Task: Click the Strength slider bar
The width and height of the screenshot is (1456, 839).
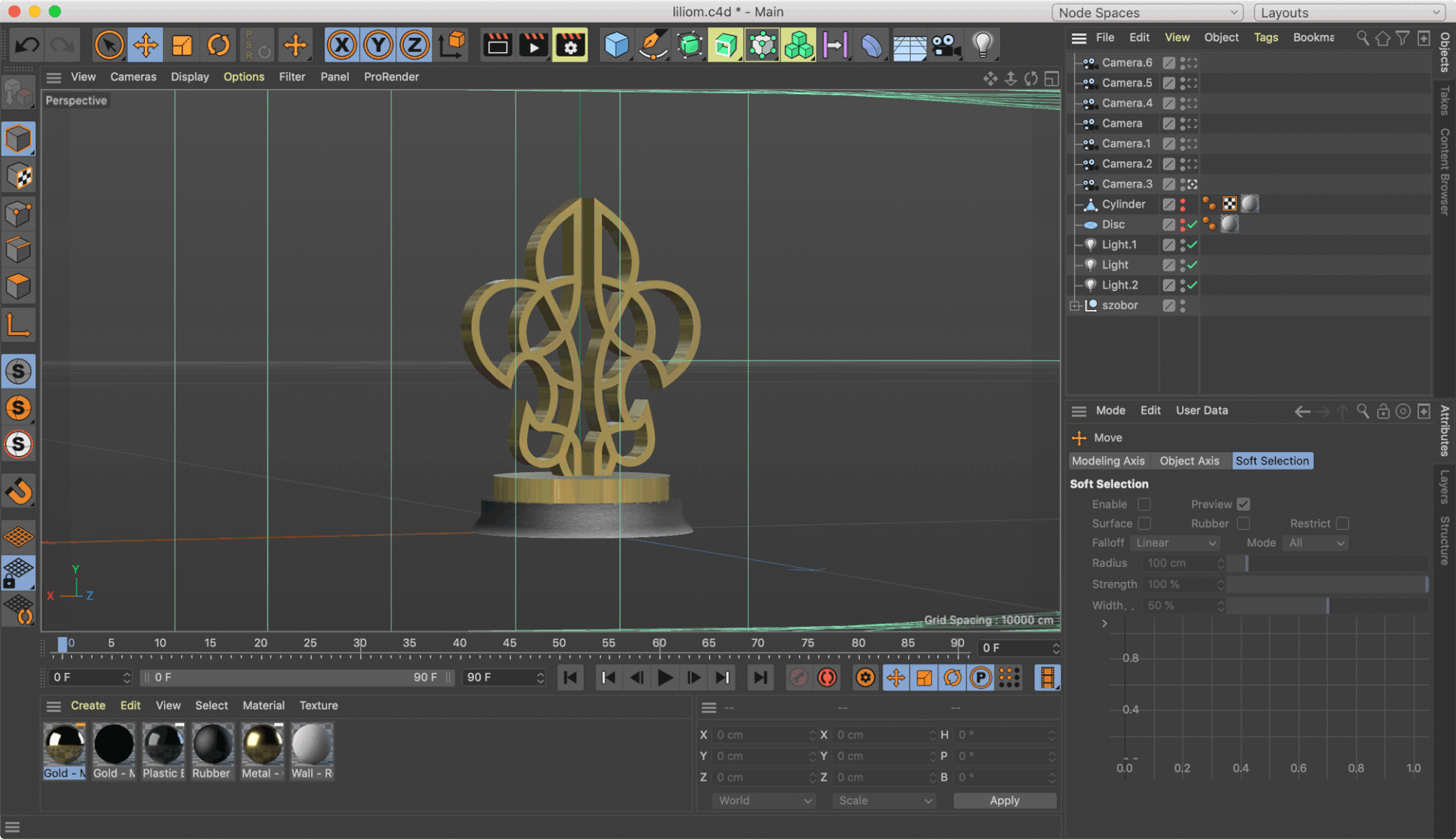Action: [x=1327, y=584]
